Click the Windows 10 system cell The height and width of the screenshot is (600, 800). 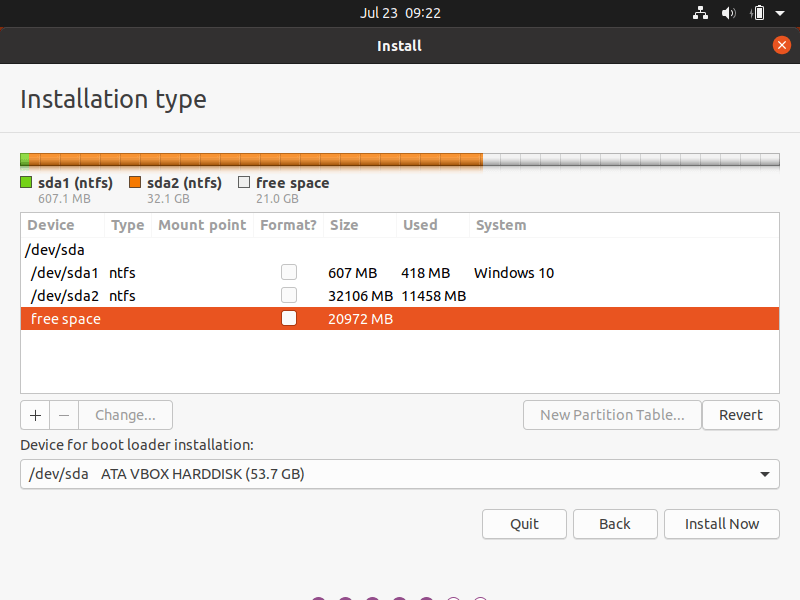(x=514, y=273)
